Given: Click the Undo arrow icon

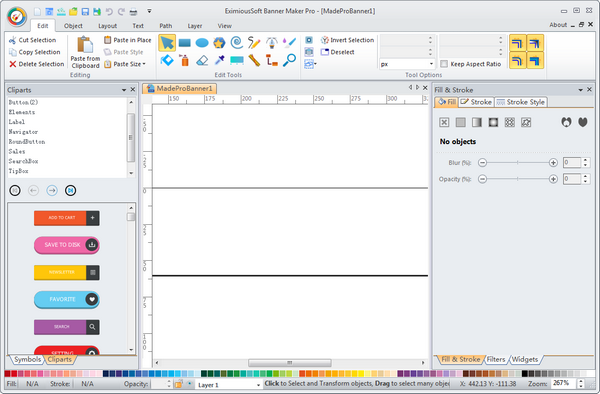Looking at the screenshot, I should [109, 12].
